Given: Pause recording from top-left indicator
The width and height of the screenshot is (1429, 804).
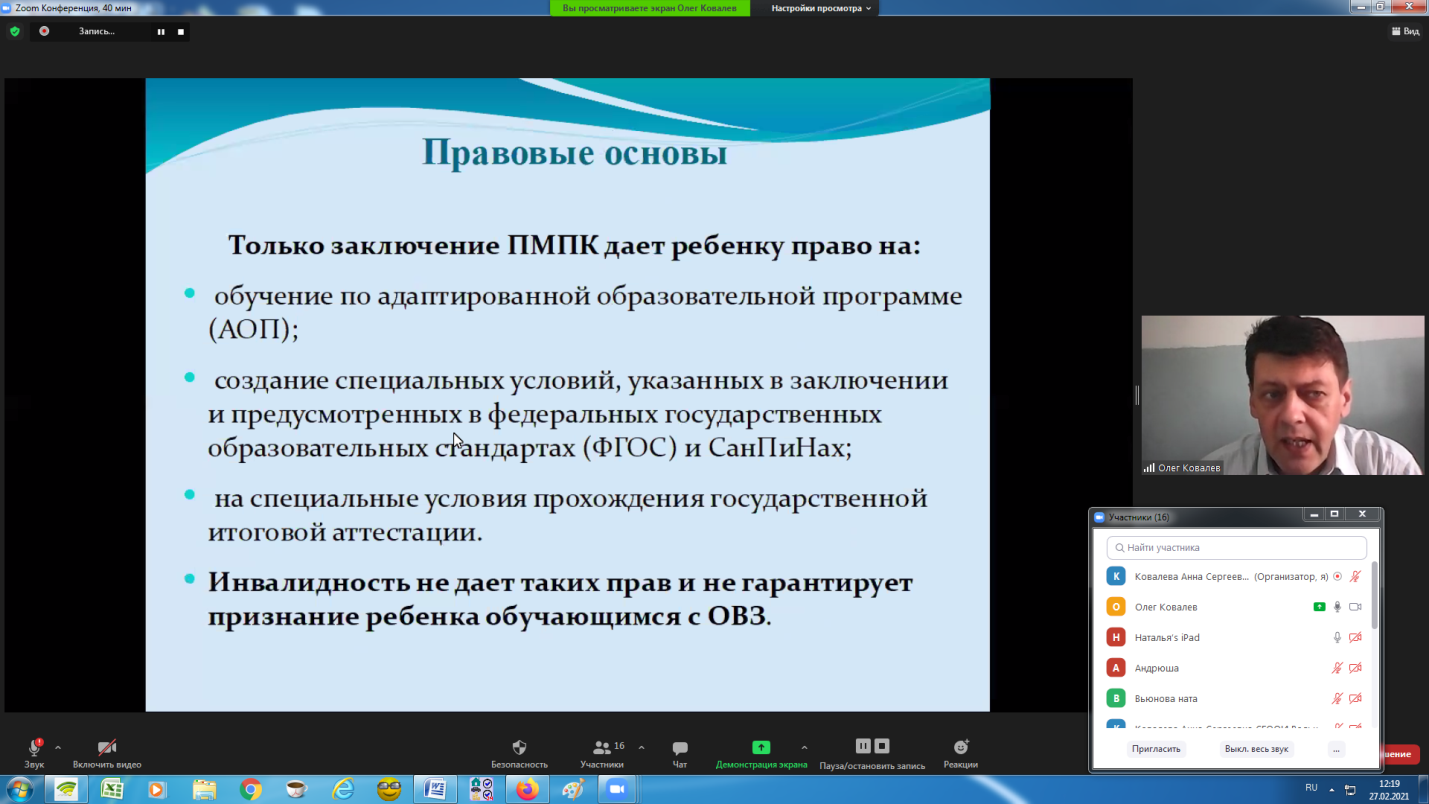Looking at the screenshot, I should pos(160,32).
